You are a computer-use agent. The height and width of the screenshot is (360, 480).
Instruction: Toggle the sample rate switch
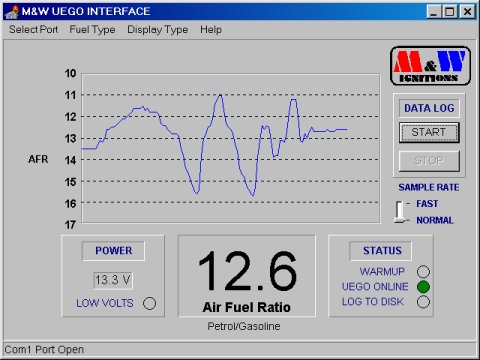(x=400, y=212)
